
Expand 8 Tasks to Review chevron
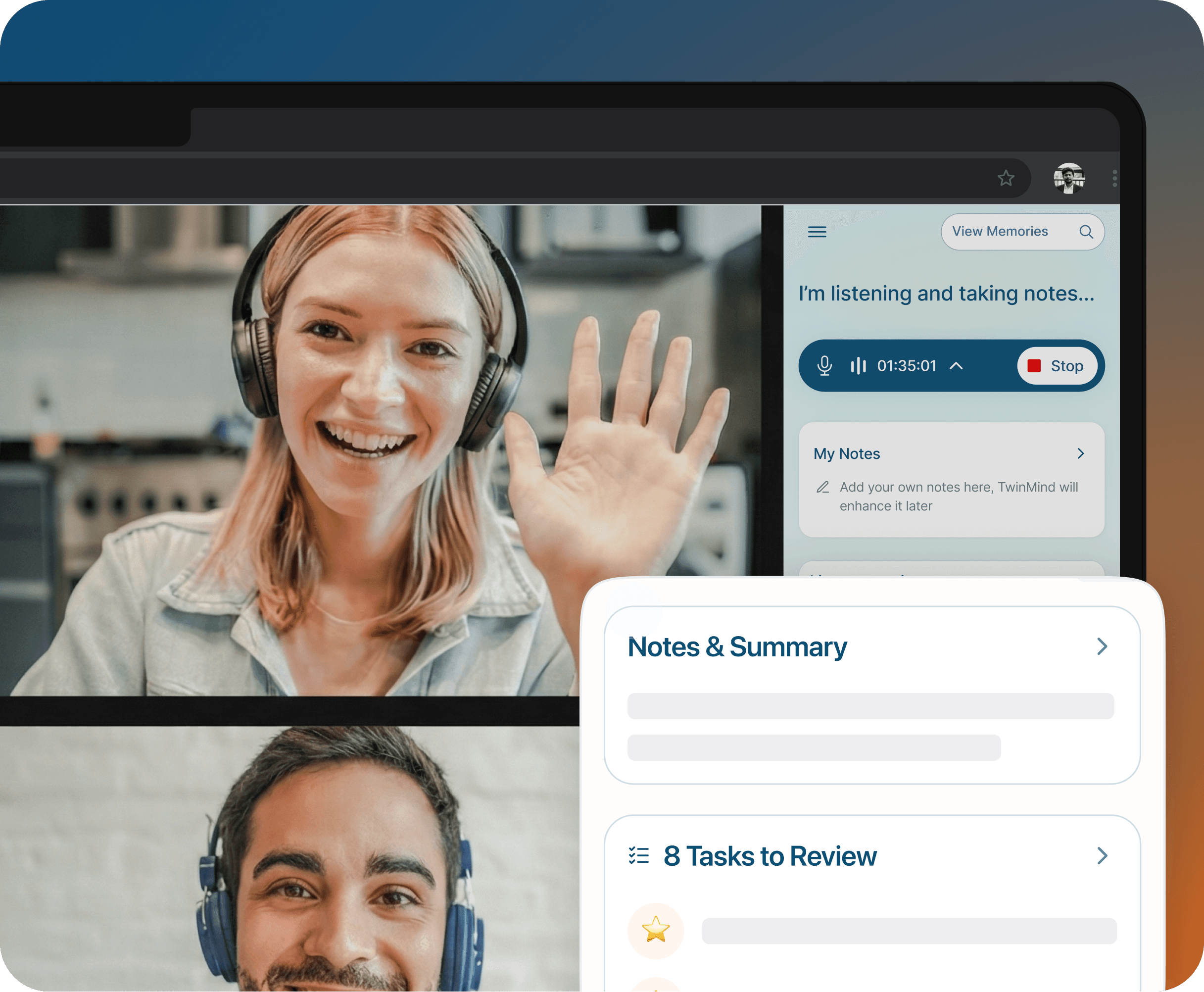1102,855
